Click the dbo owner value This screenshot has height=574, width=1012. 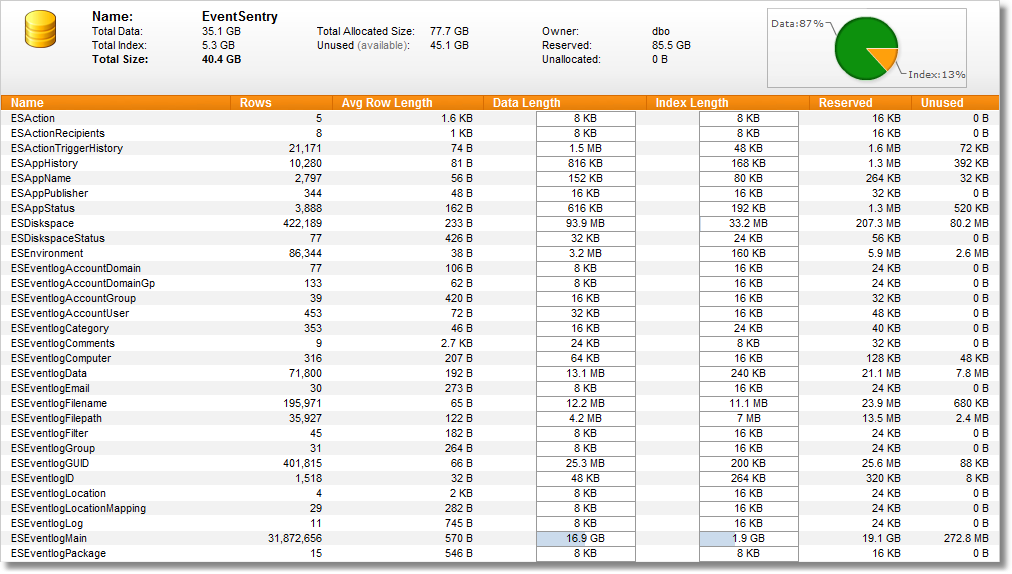pyautogui.click(x=661, y=31)
